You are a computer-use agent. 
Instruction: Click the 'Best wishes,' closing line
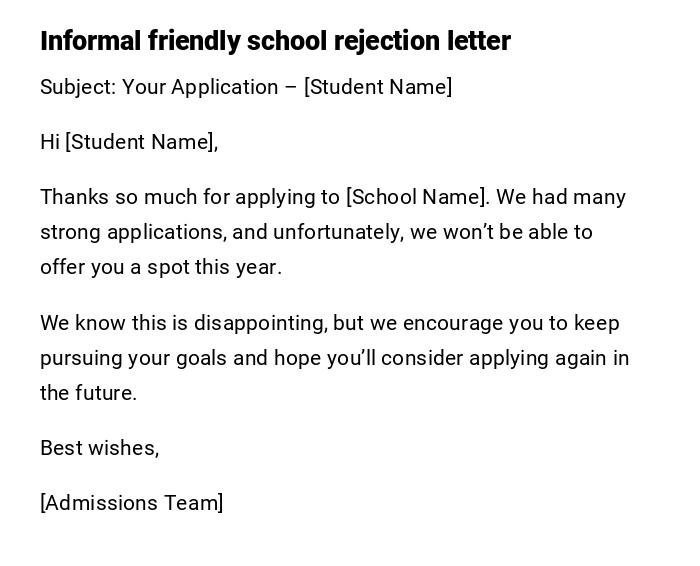click(x=100, y=448)
